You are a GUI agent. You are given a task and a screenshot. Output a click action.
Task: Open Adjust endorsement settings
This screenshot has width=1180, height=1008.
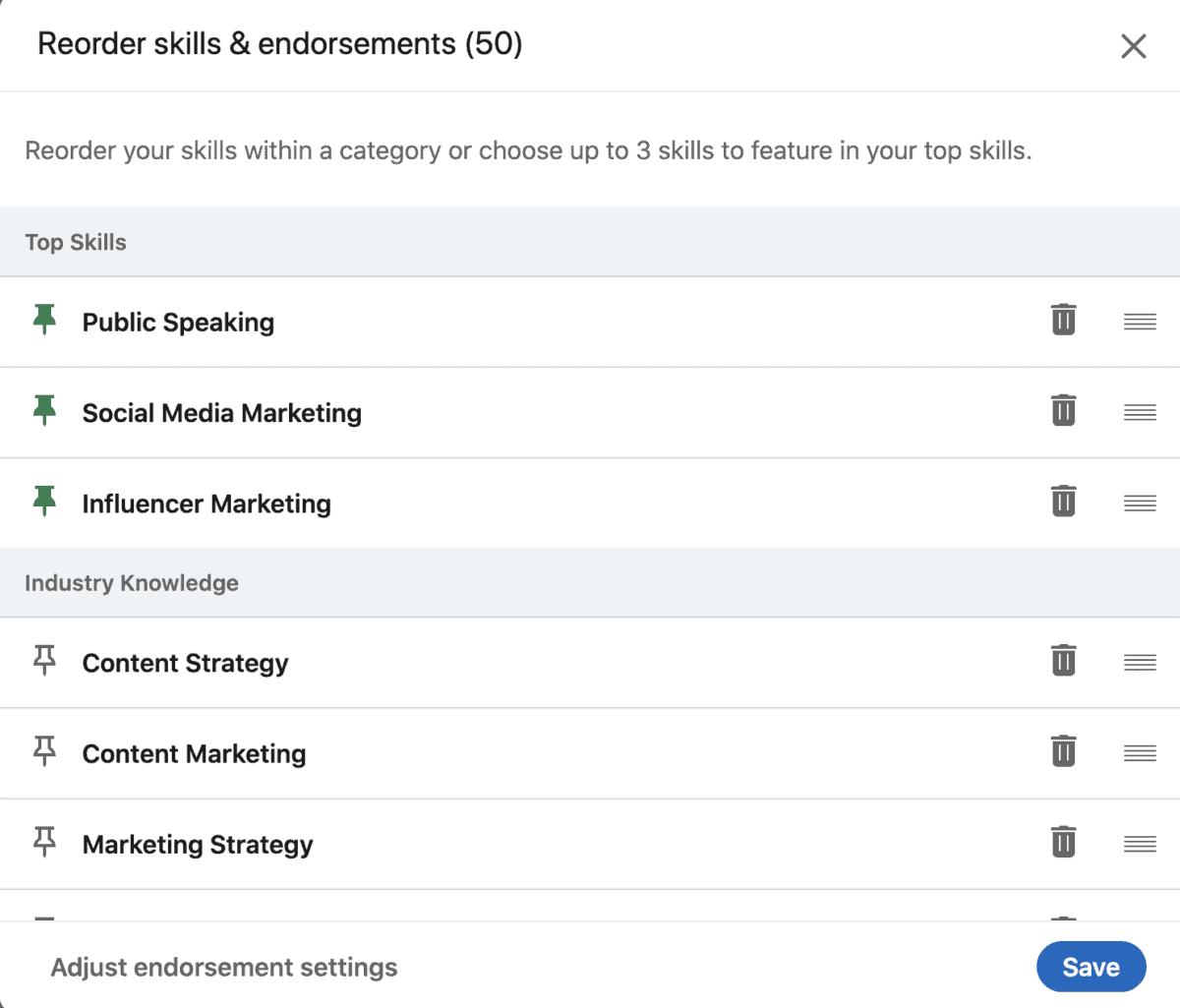(224, 968)
